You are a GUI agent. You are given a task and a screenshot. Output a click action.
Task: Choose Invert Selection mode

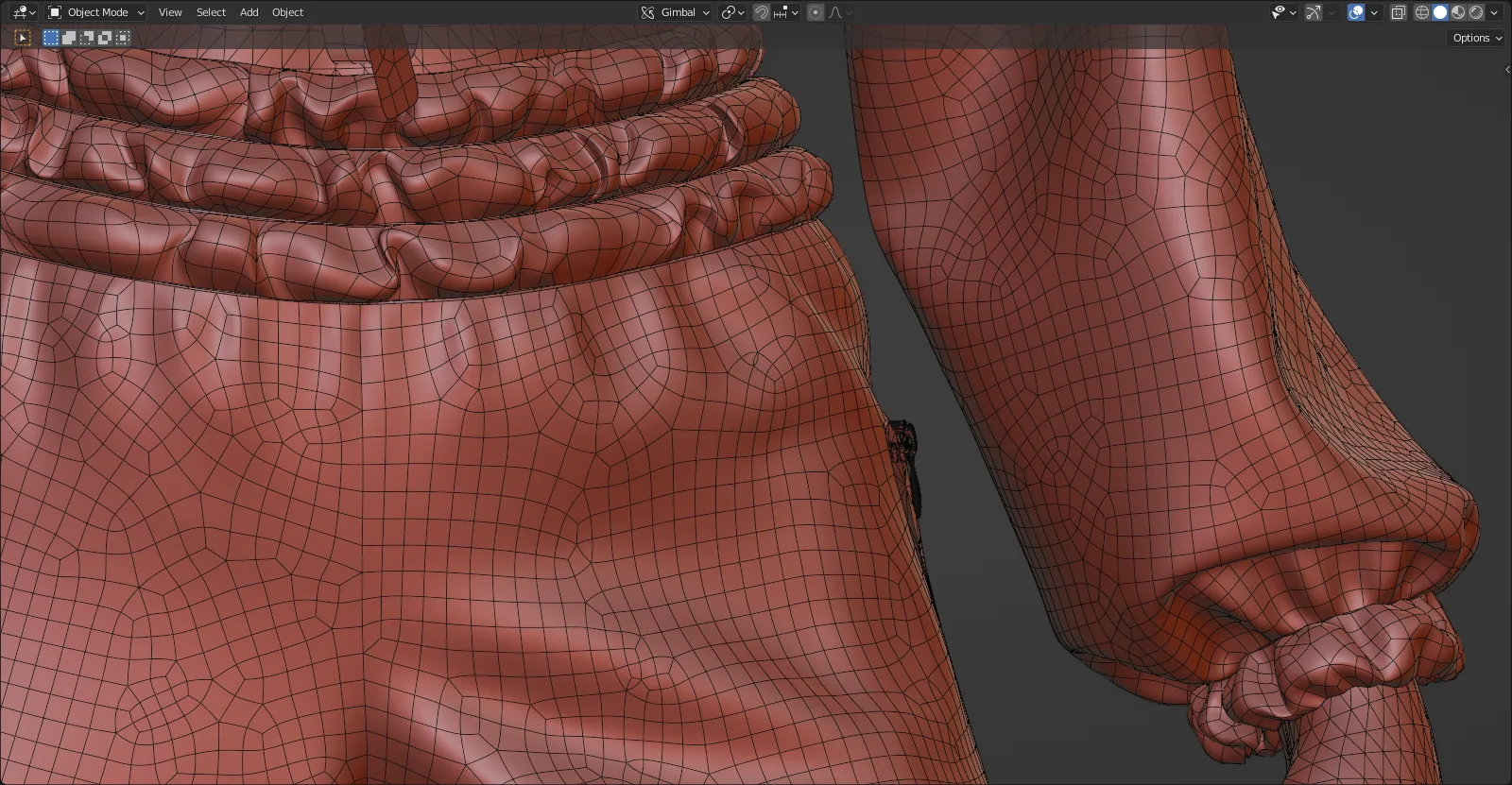(x=105, y=38)
